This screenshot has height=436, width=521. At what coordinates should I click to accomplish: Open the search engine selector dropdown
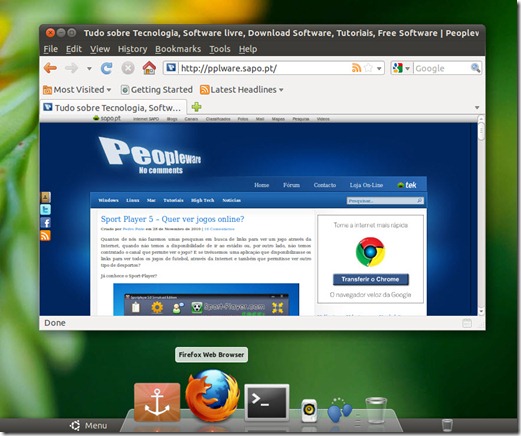tap(402, 68)
